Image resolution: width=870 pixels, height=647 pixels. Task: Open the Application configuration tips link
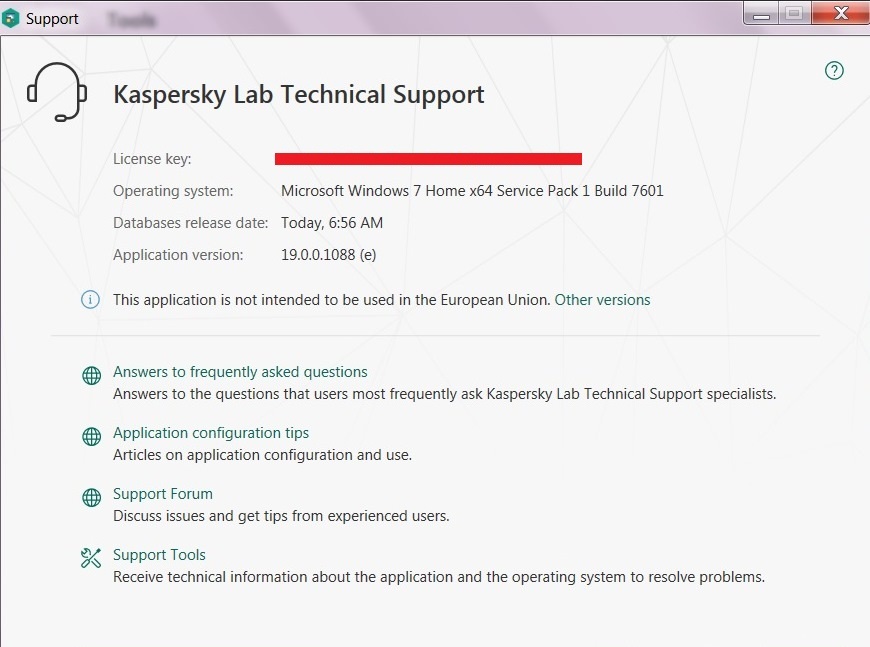pos(211,433)
